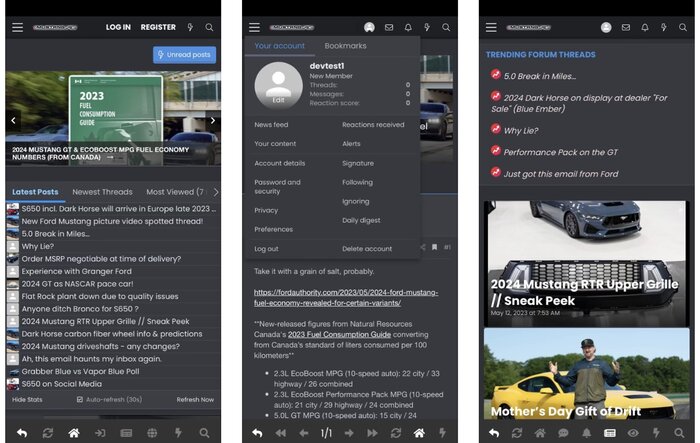This screenshot has width=700, height=443.
Task: Open the inbox envelope icon above account menu
Action: [x=389, y=27]
